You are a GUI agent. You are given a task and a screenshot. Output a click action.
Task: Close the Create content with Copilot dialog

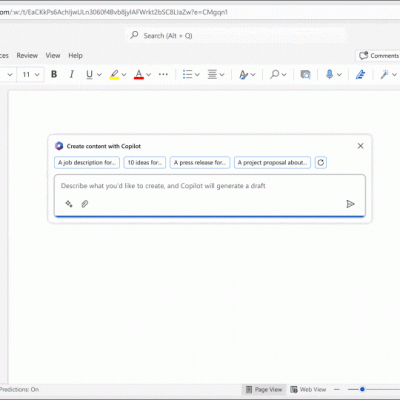click(360, 146)
